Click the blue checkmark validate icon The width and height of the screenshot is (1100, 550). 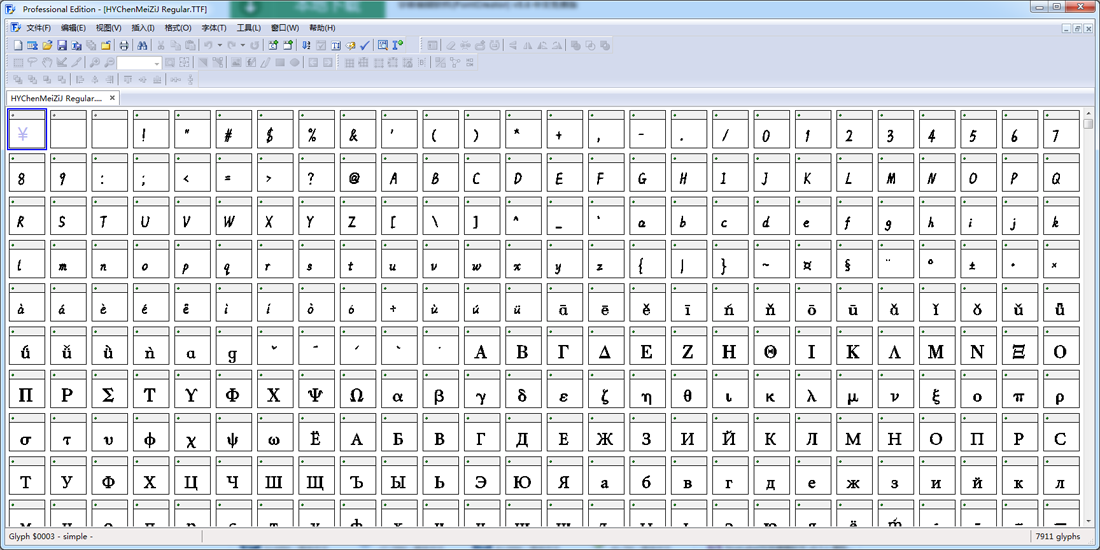point(365,45)
